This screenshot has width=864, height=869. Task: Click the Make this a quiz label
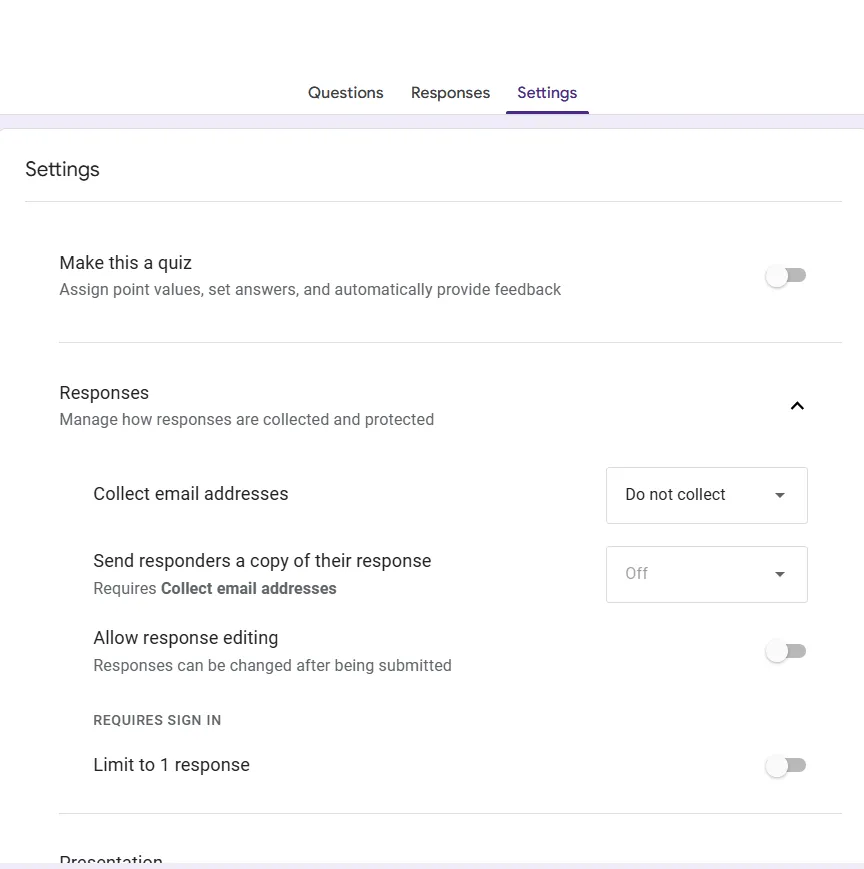125,263
